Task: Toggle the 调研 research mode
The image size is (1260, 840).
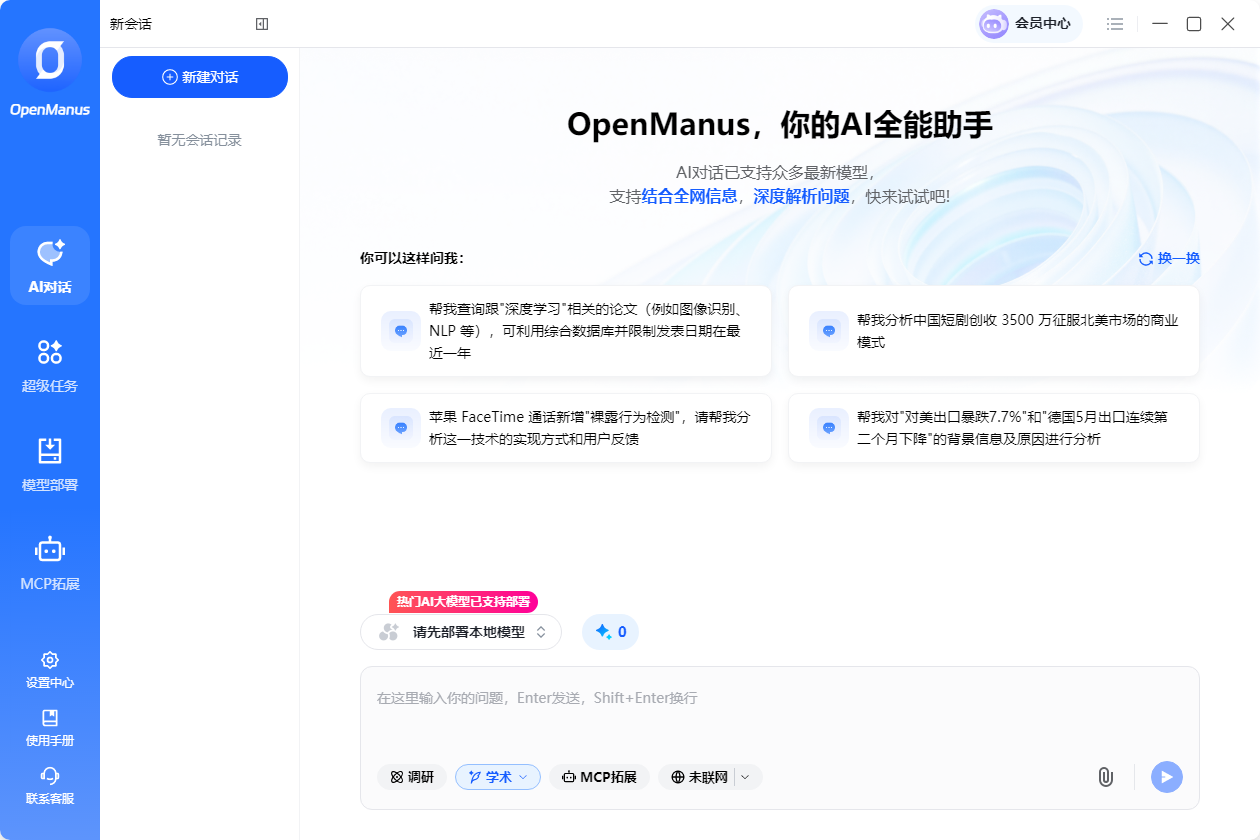Action: (411, 776)
